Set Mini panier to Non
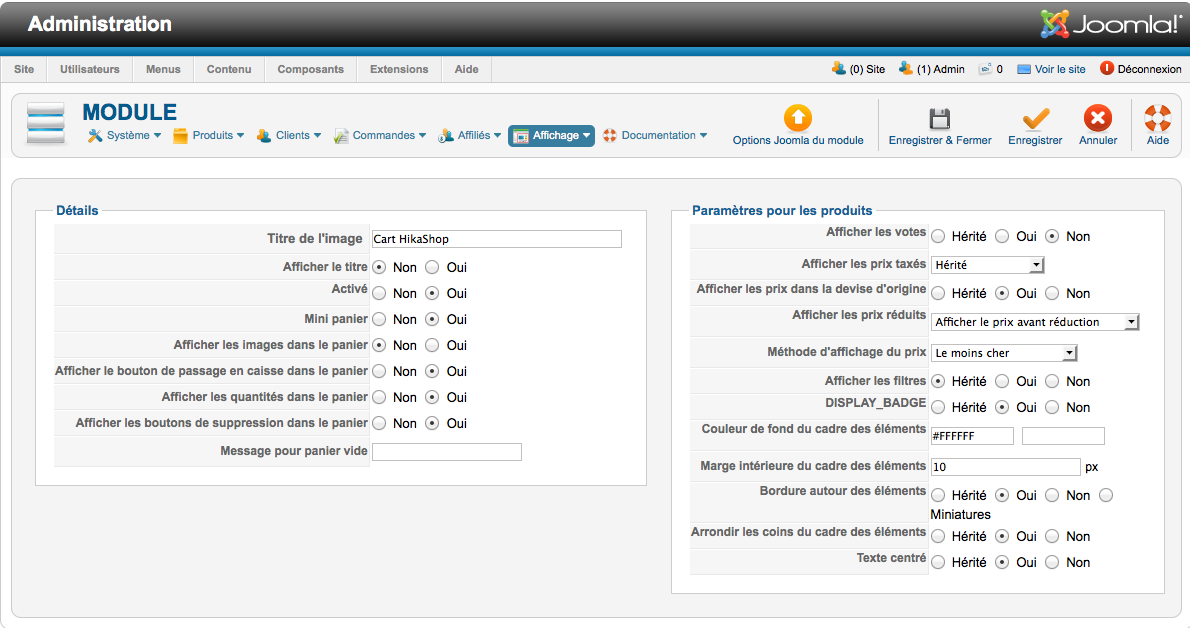The image size is (1190, 628). click(380, 319)
